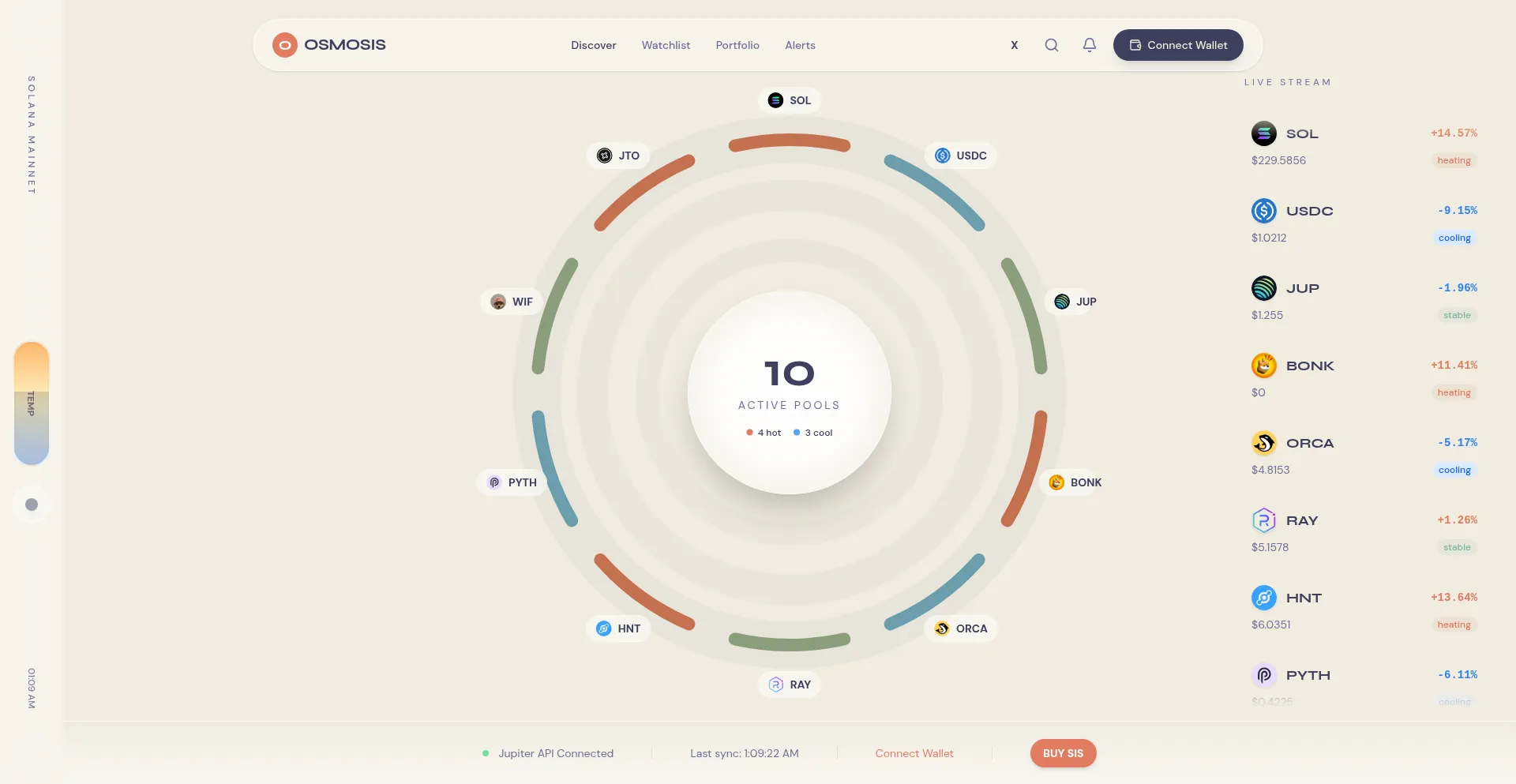Select the JTO pool label on ring
Viewport: 1516px width, 784px height.
[618, 156]
